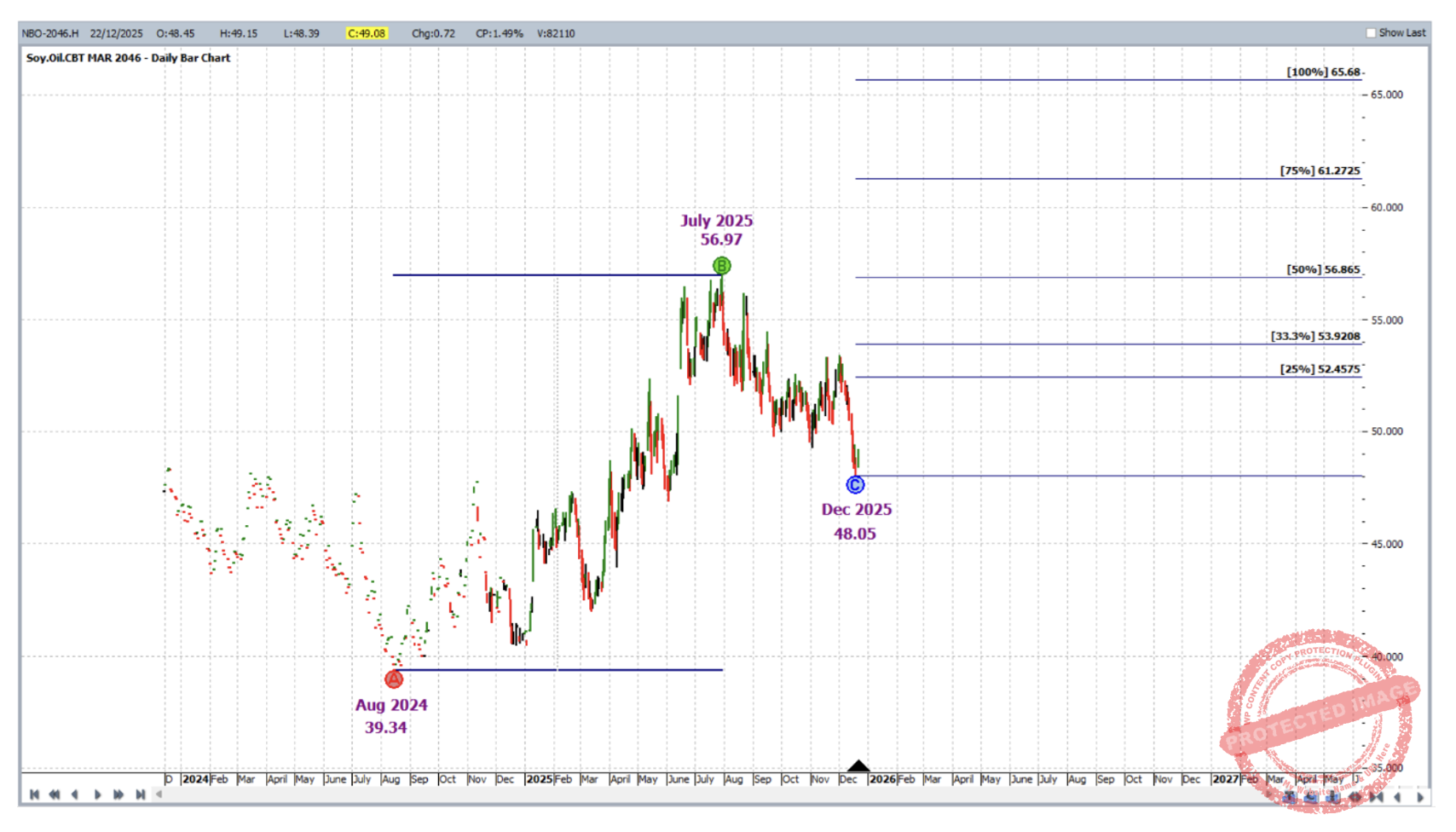Click the diamond-shaped expand bar spacing icon

click(1355, 797)
